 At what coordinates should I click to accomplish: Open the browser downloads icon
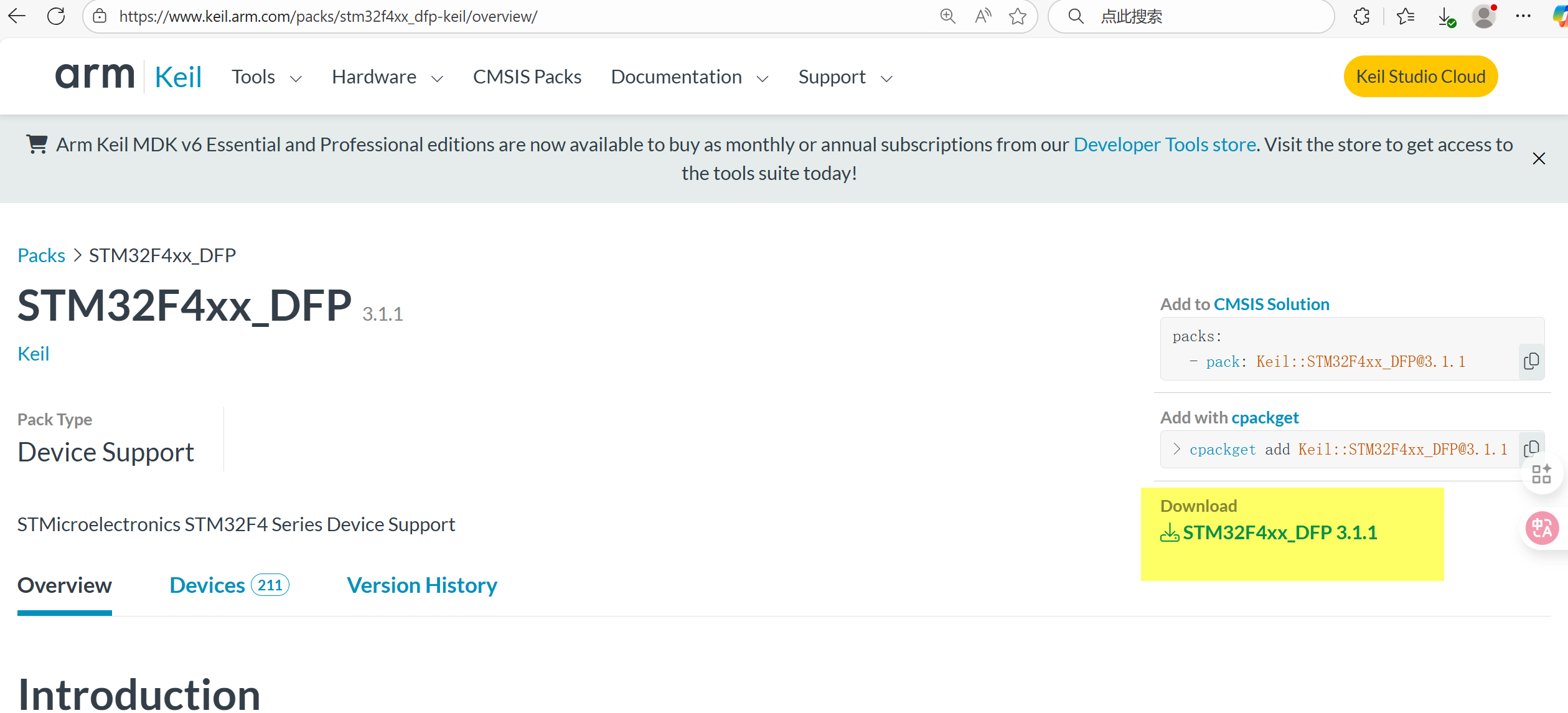coord(1447,17)
